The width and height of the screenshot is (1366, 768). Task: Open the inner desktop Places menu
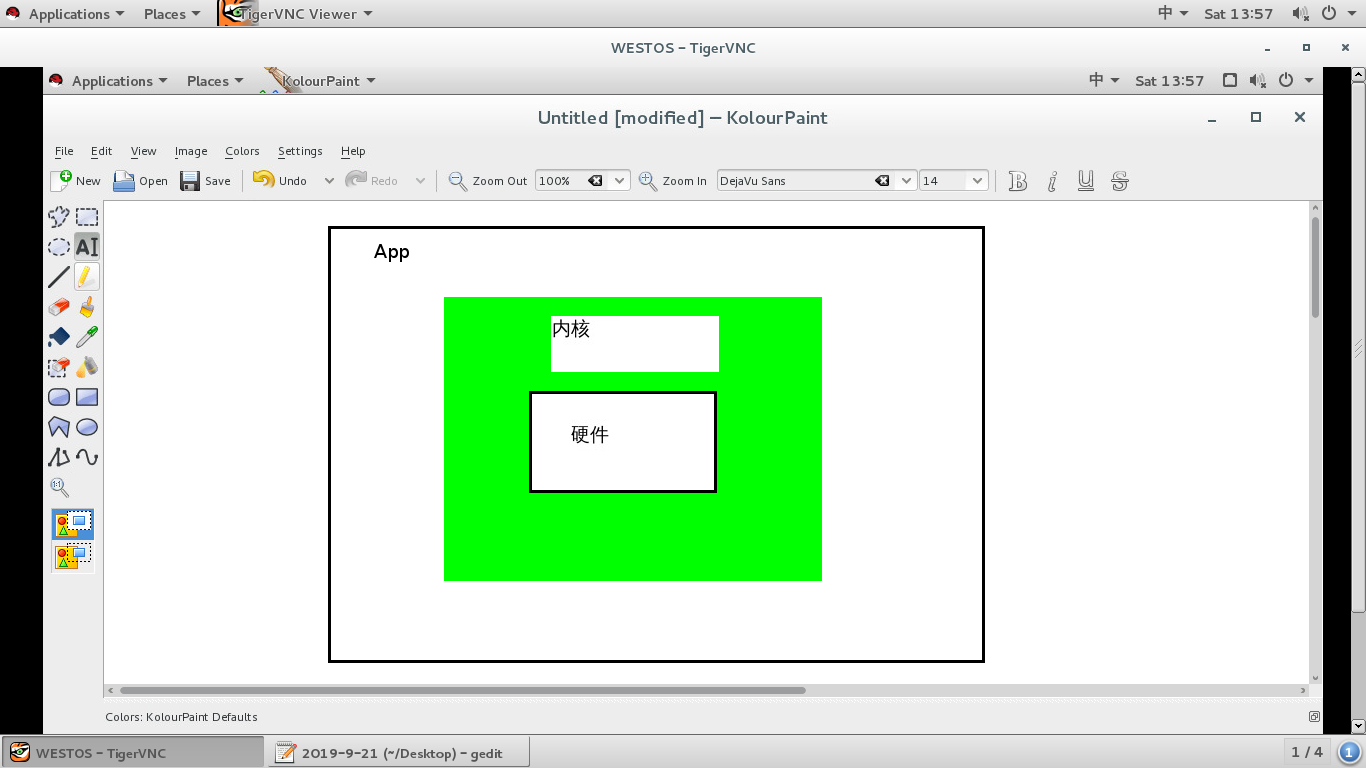[215, 81]
